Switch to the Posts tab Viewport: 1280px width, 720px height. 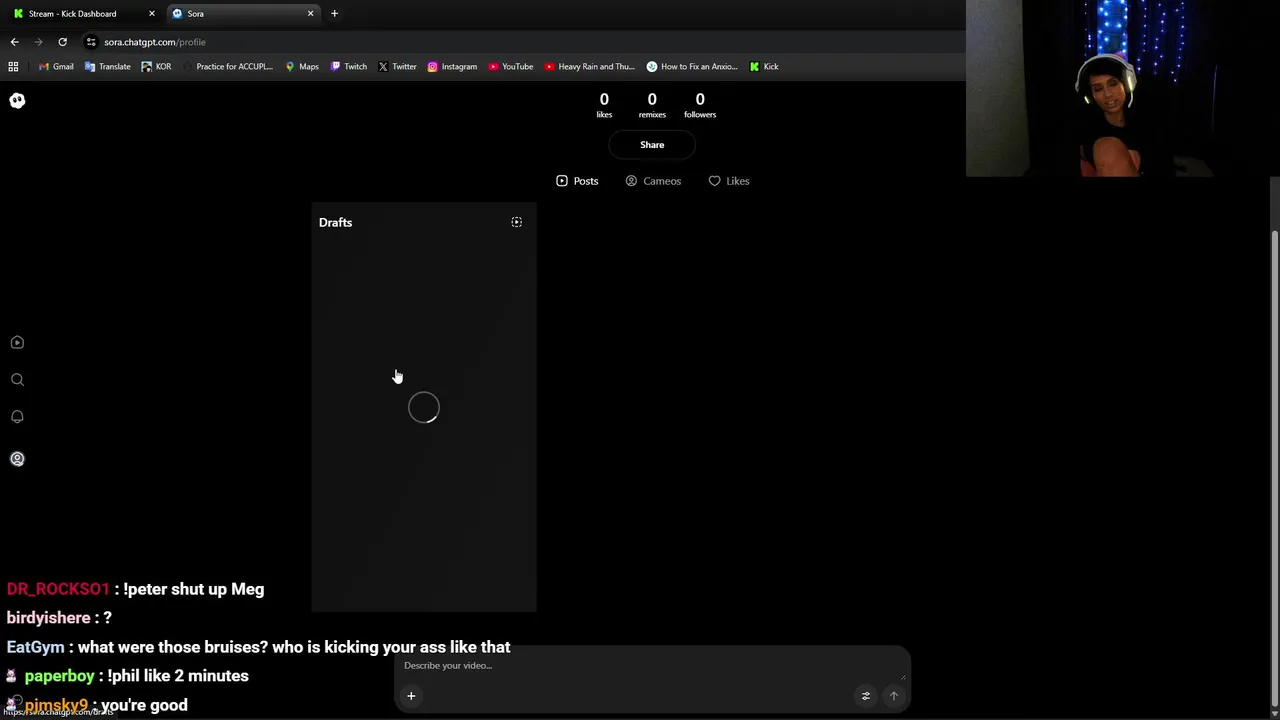pos(577,181)
